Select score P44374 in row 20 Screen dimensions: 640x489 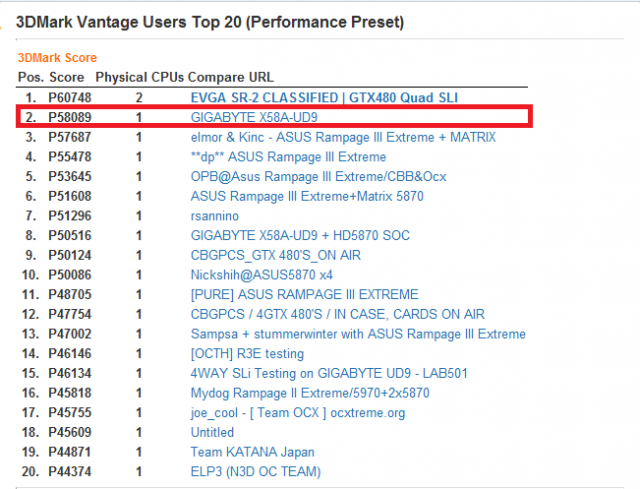coord(70,472)
